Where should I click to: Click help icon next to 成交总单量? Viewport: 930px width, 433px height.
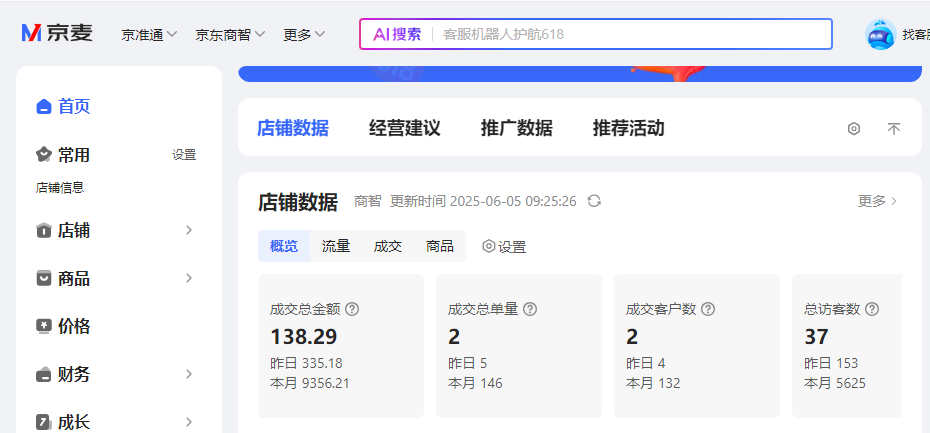click(530, 309)
